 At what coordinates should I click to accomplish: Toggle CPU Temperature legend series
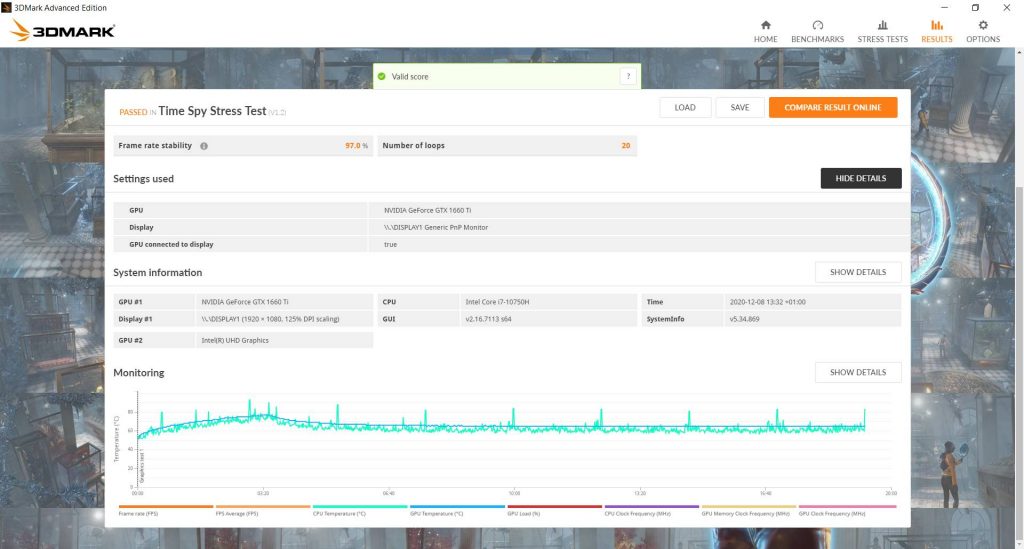pos(360,510)
